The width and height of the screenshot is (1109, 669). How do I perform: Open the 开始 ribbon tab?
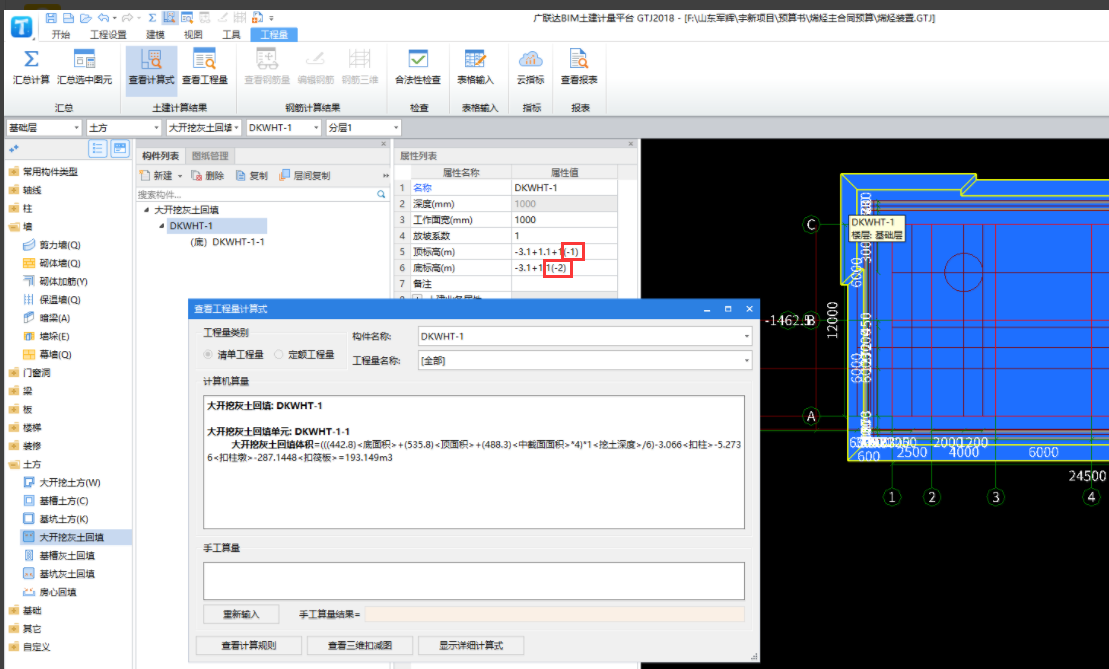click(x=61, y=35)
